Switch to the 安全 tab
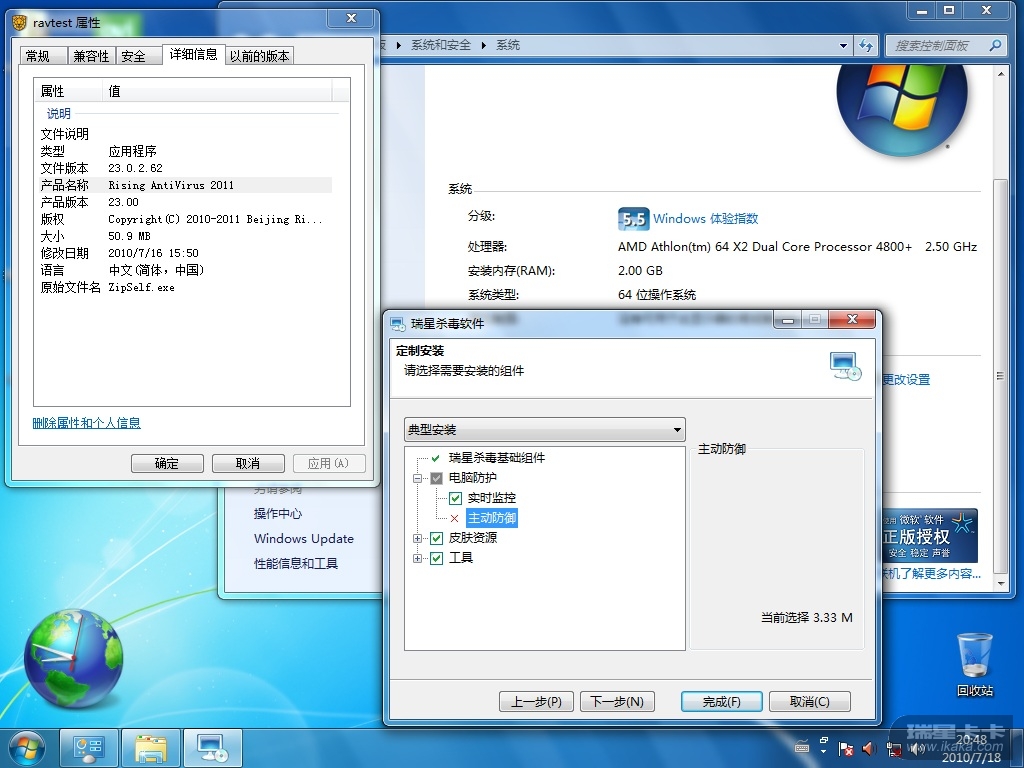The height and width of the screenshot is (768, 1024). [138, 56]
